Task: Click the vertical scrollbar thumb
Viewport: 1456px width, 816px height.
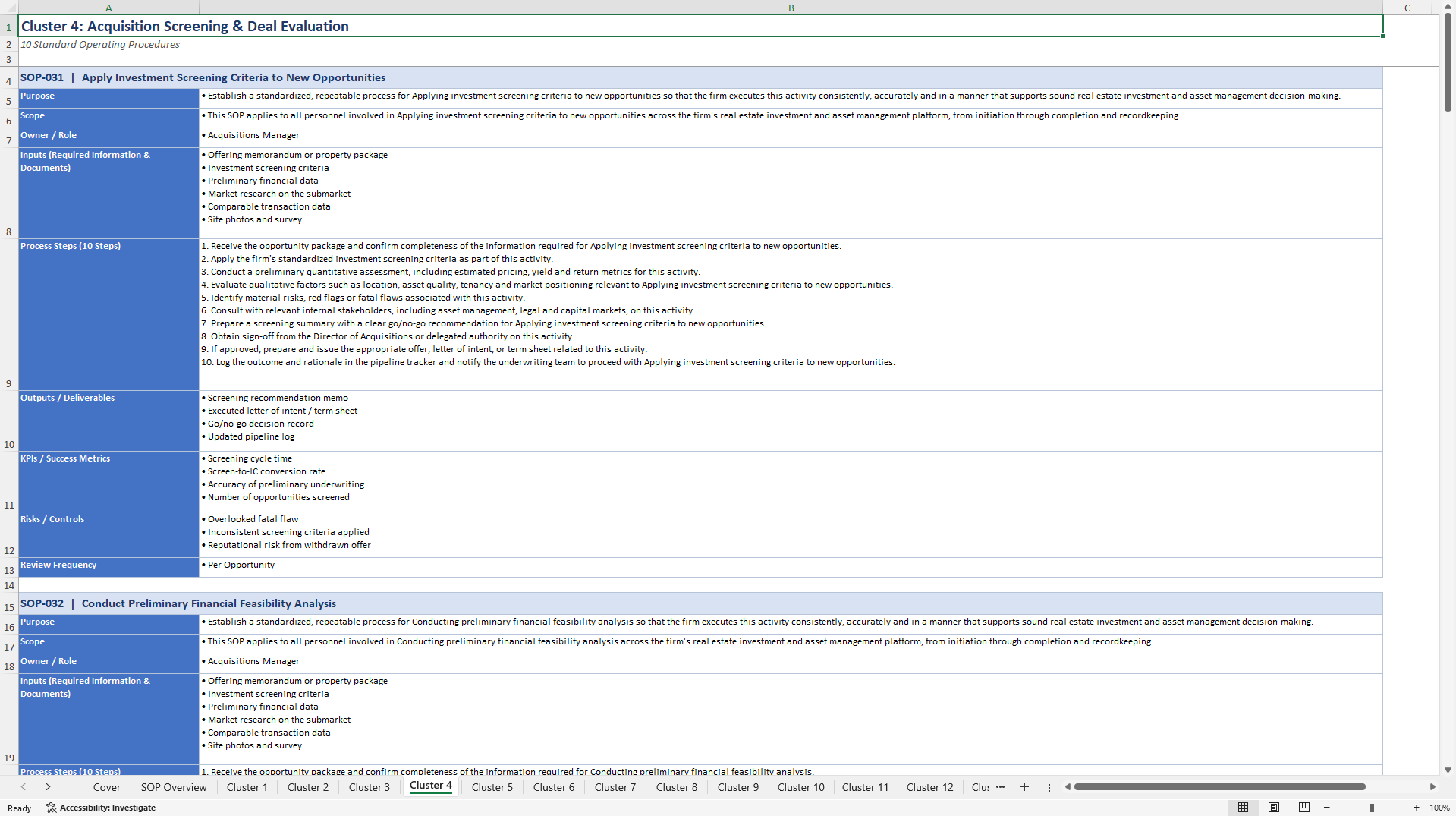Action: [1448, 64]
